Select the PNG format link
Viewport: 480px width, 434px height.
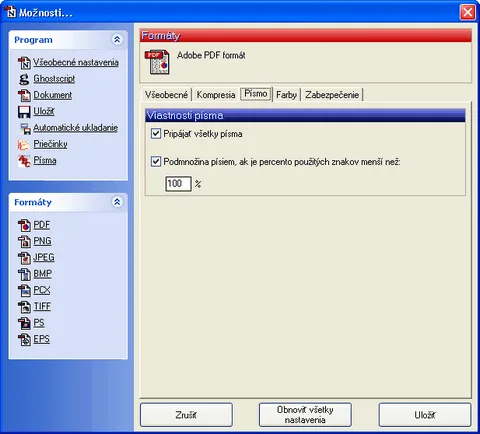tap(42, 241)
